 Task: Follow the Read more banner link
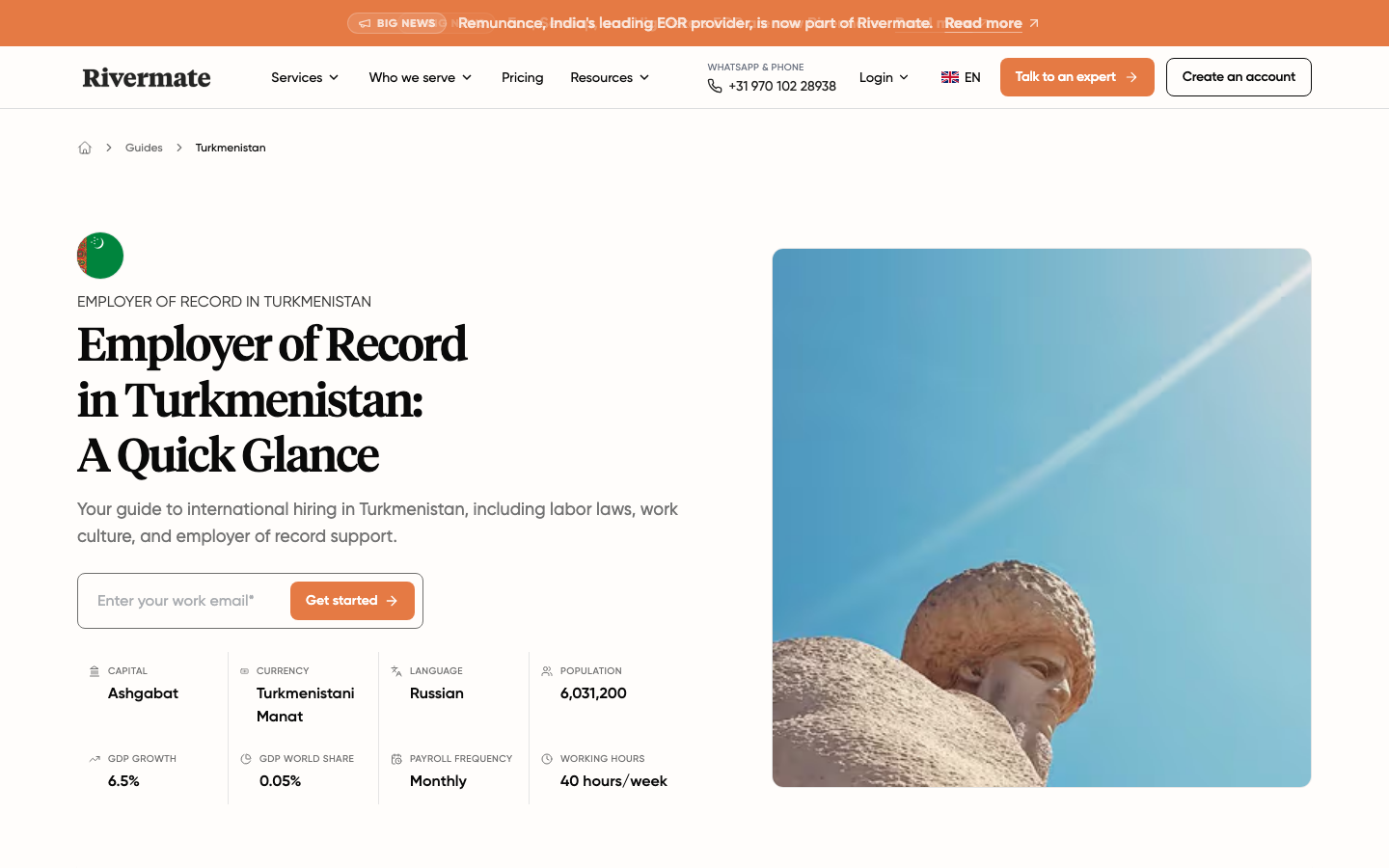pyautogui.click(x=983, y=23)
